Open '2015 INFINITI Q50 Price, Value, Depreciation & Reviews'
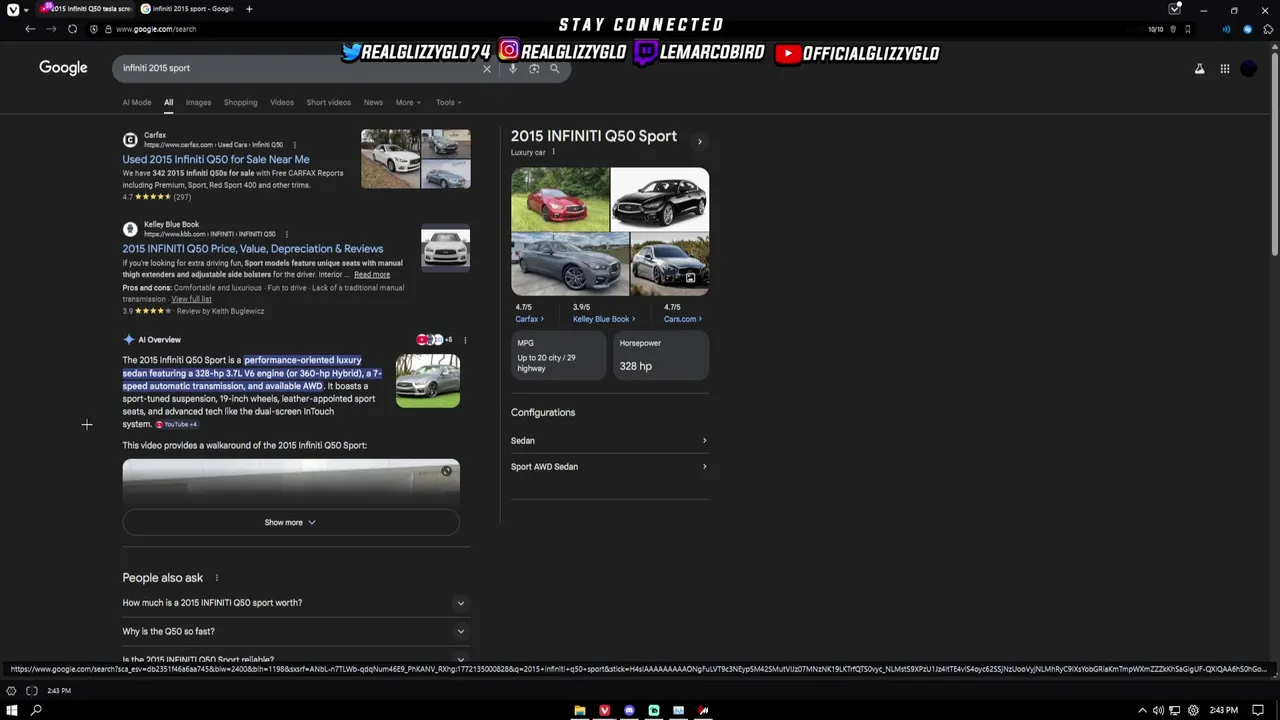The height and width of the screenshot is (720, 1280). click(x=253, y=248)
